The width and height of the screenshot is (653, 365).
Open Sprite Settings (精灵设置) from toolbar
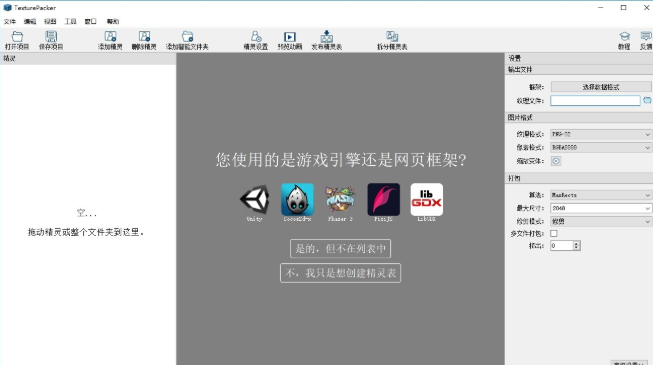click(x=256, y=40)
